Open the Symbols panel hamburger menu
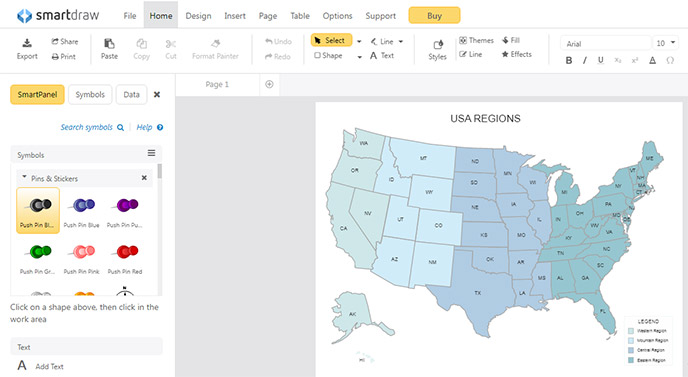The width and height of the screenshot is (688, 377). tap(151, 153)
